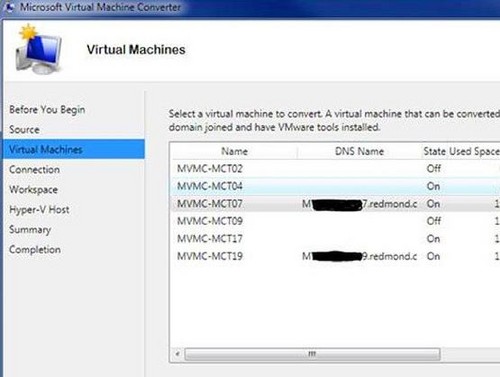This screenshot has height=377, width=500.
Task: Click the Off state of MVMC-MCT02
Action: tap(434, 168)
